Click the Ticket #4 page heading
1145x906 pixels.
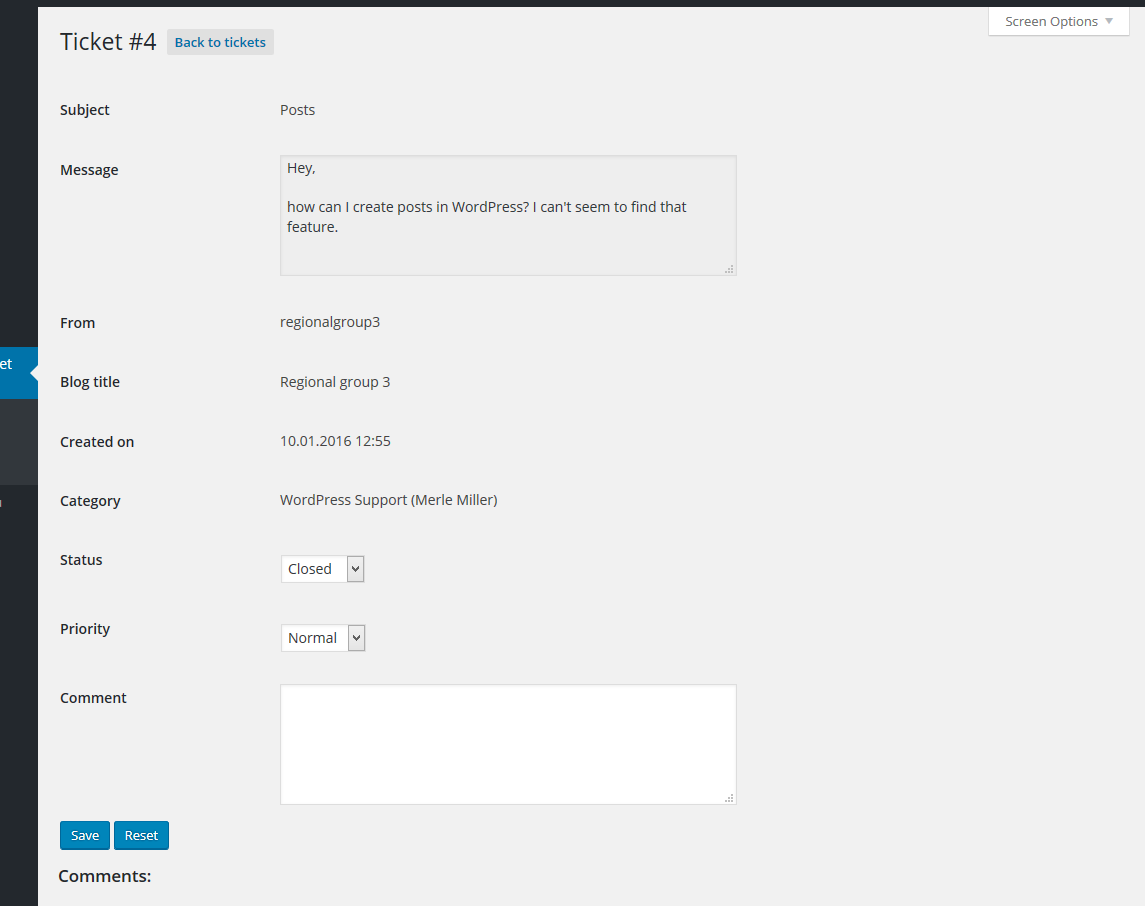[x=108, y=42]
